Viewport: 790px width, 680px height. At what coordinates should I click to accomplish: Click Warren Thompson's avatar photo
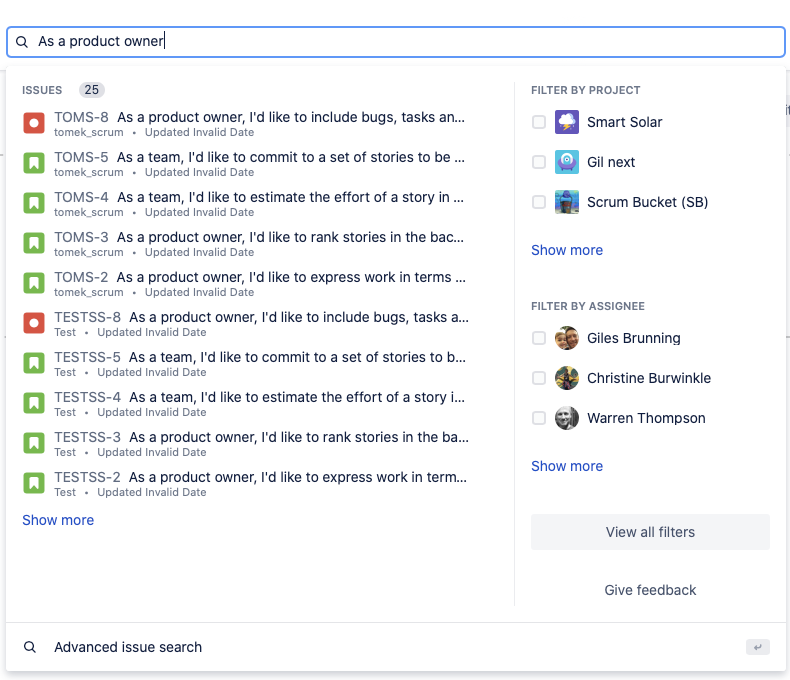coord(567,418)
